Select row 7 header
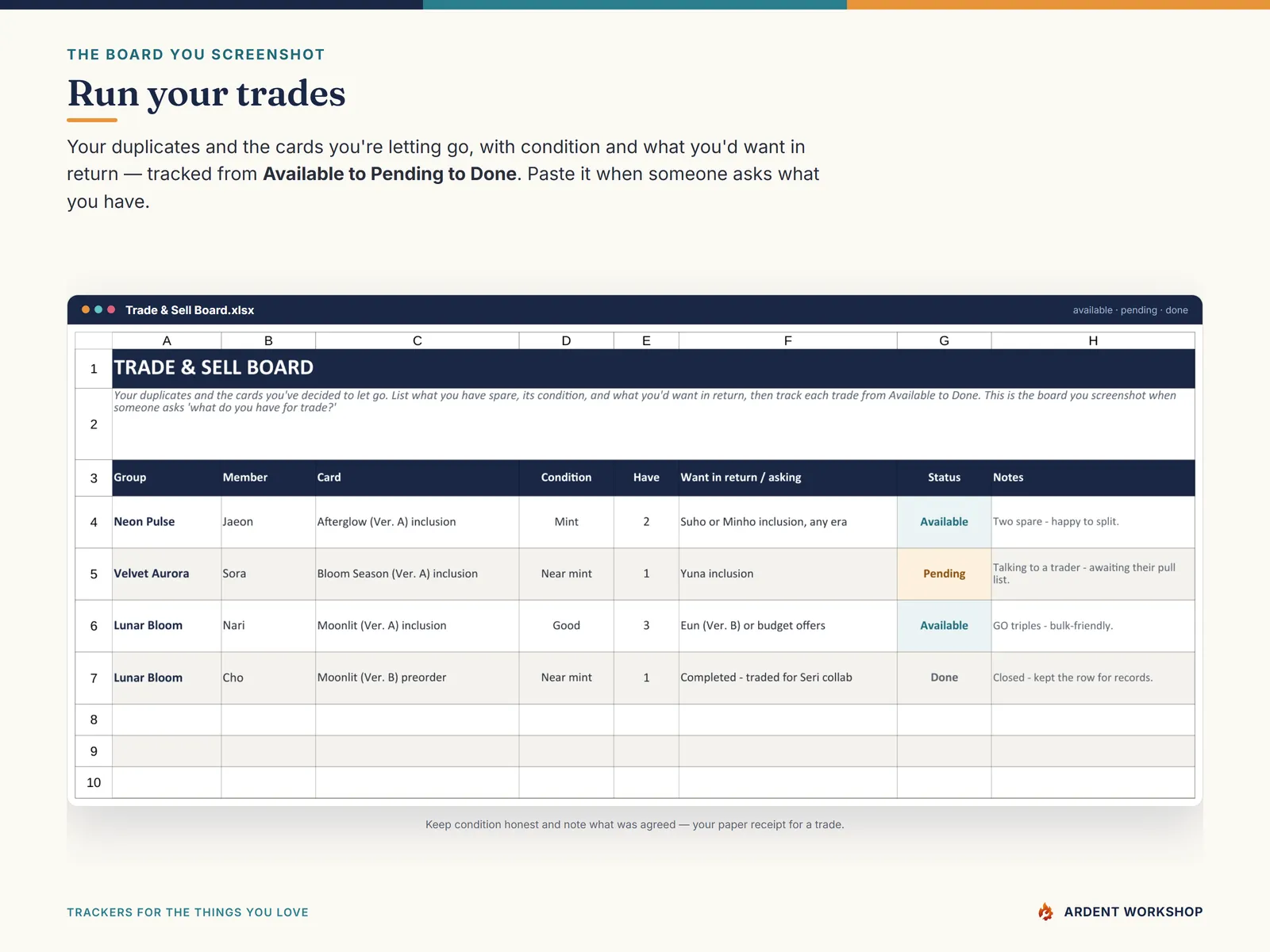1270x952 pixels. click(x=94, y=678)
